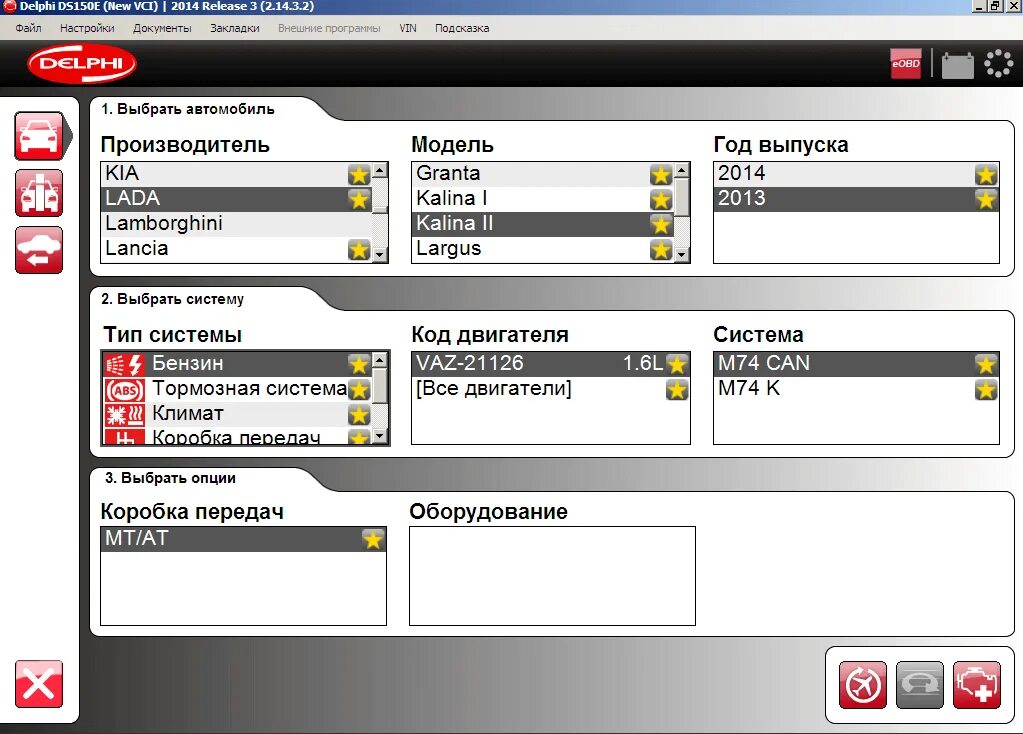
Task: Click the ABS brake system icon
Action: tap(125, 390)
